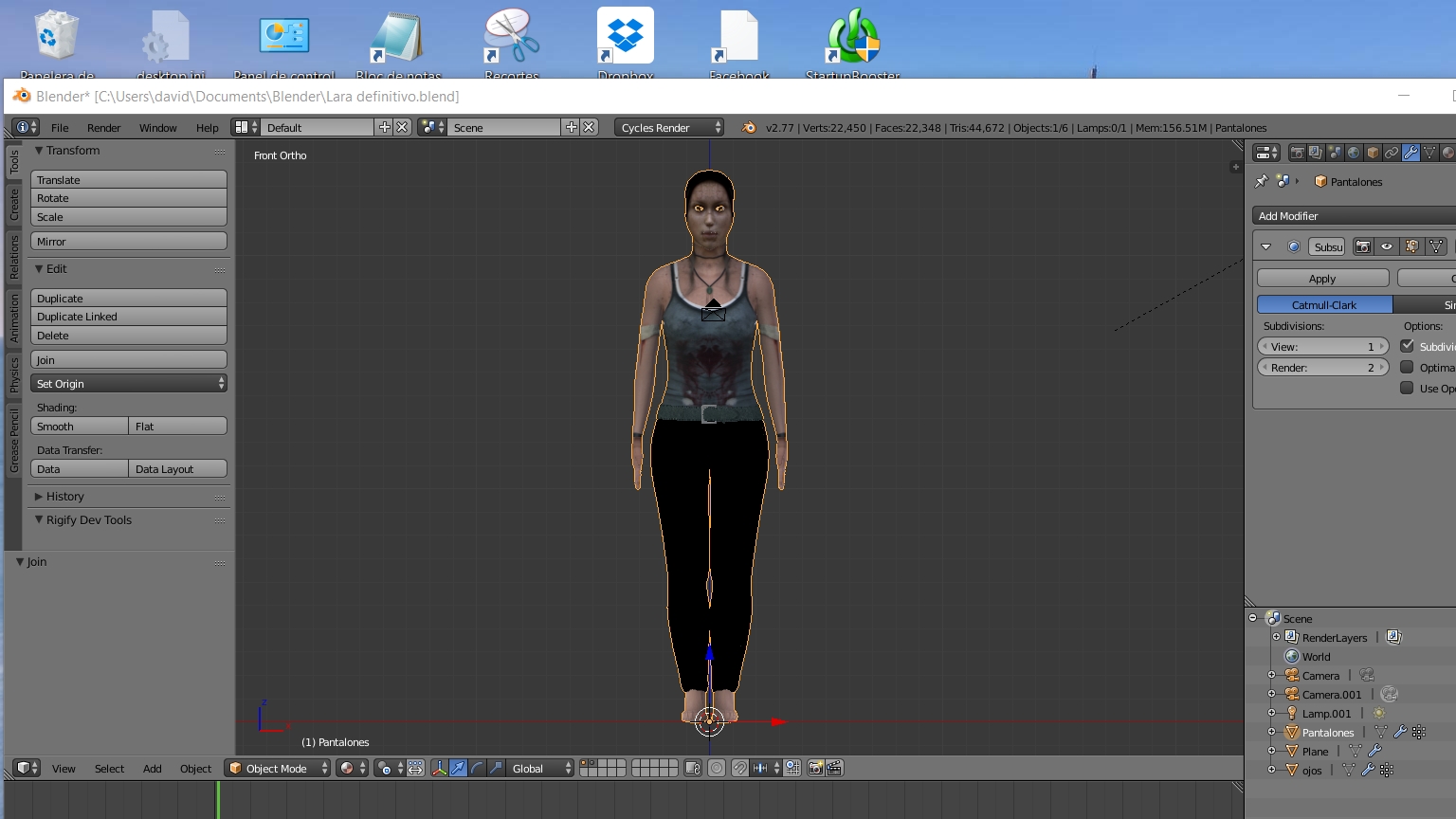Click the wrench icon on ojos outliner row
Screen dimensions: 1456x819
click(1368, 770)
